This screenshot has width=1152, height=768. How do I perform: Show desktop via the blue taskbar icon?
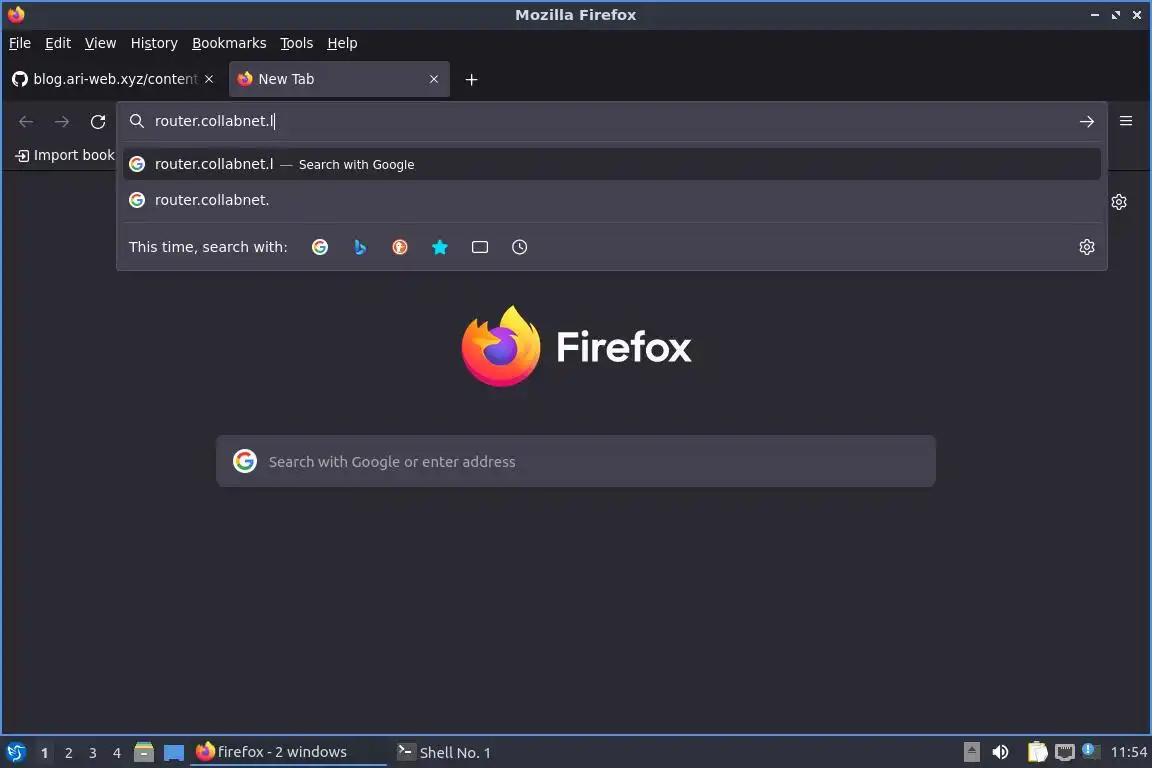point(173,753)
